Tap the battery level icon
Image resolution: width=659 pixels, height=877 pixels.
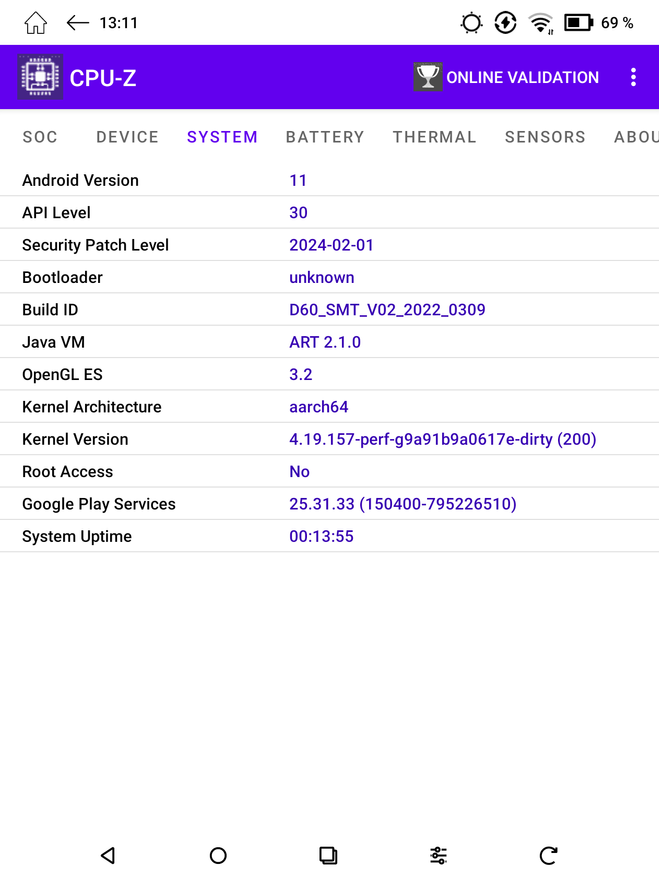(x=578, y=23)
